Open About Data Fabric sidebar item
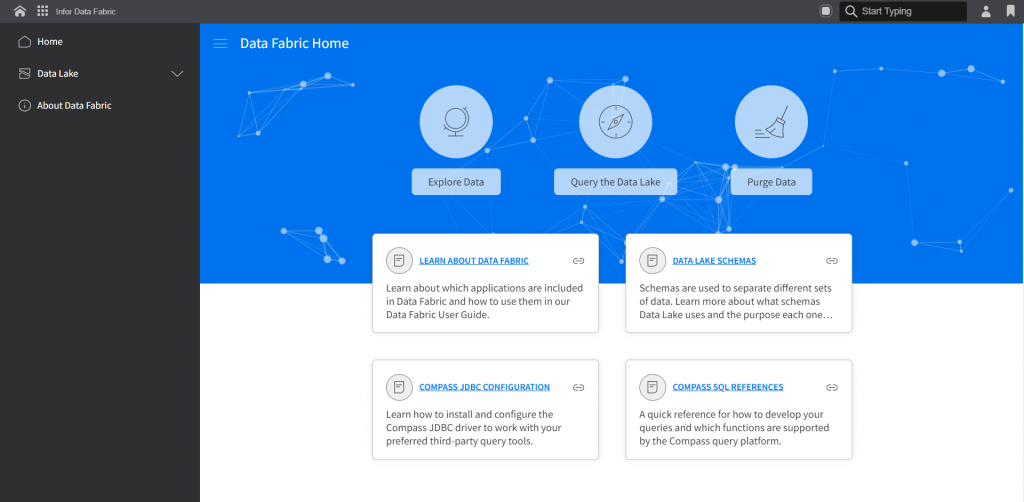 [74, 105]
